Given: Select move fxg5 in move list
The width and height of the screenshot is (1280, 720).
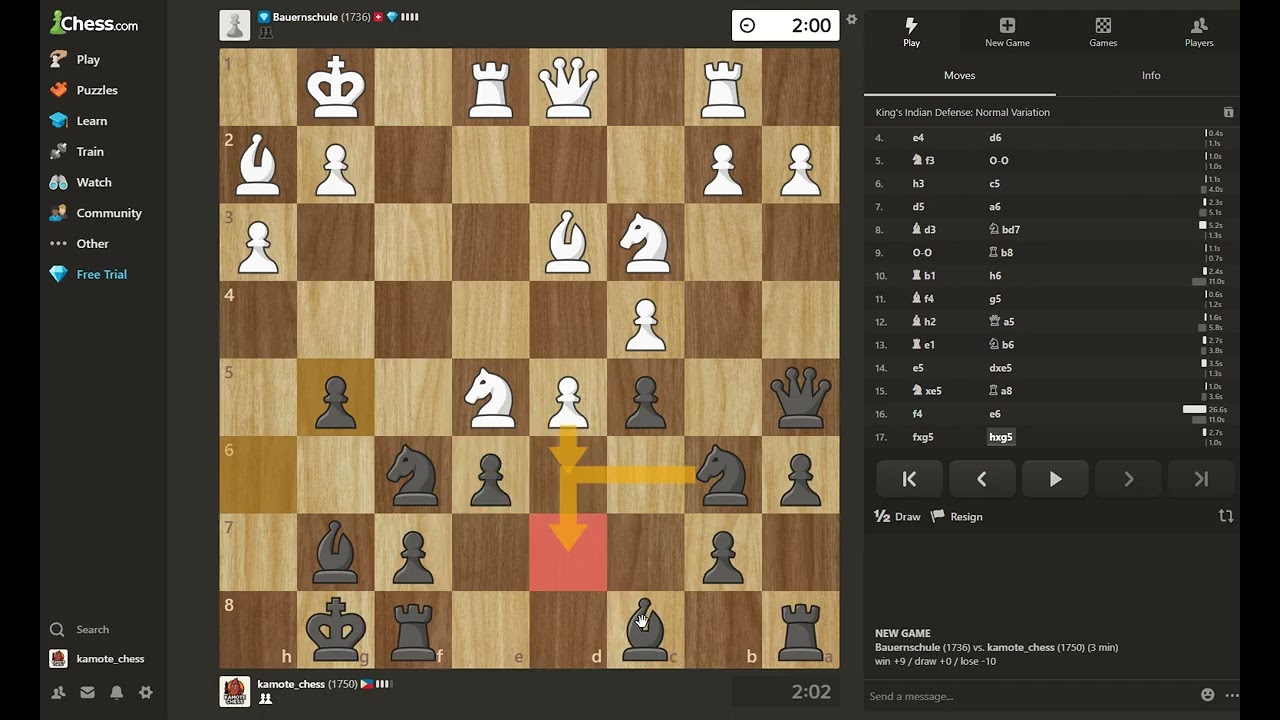Looking at the screenshot, I should coord(923,437).
